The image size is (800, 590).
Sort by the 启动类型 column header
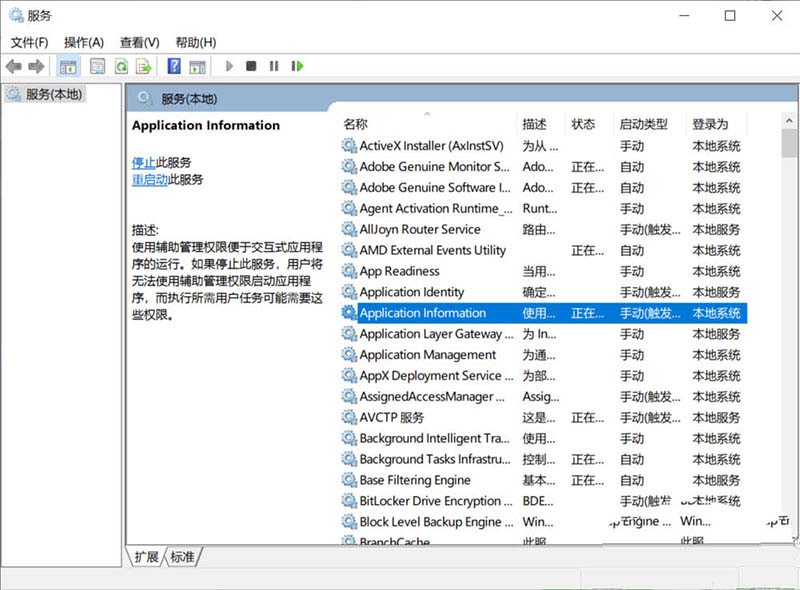643,124
